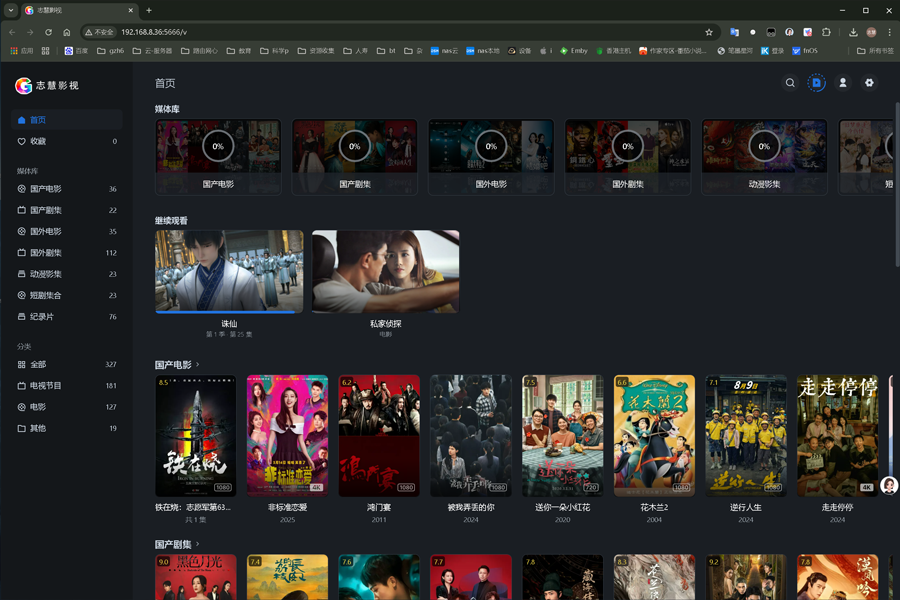Viewport: 900px width, 600px height.
Task: Open the 国外剧集 media library card
Action: [x=628, y=157]
